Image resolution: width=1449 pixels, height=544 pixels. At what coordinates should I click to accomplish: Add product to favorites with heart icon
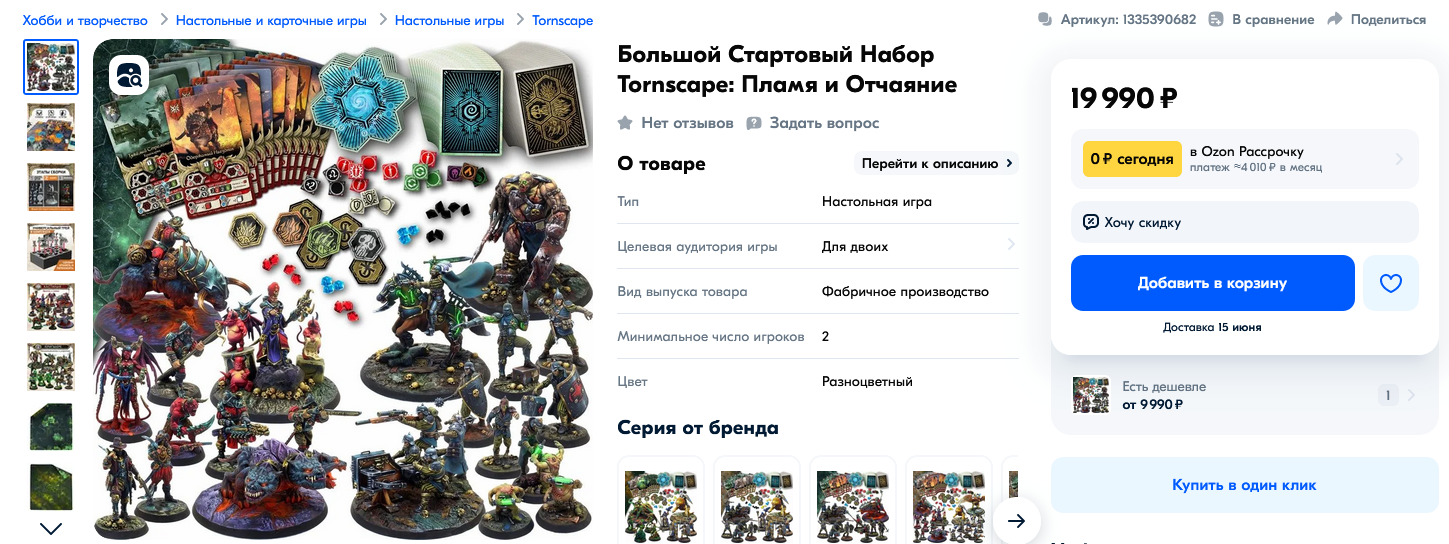click(1391, 283)
